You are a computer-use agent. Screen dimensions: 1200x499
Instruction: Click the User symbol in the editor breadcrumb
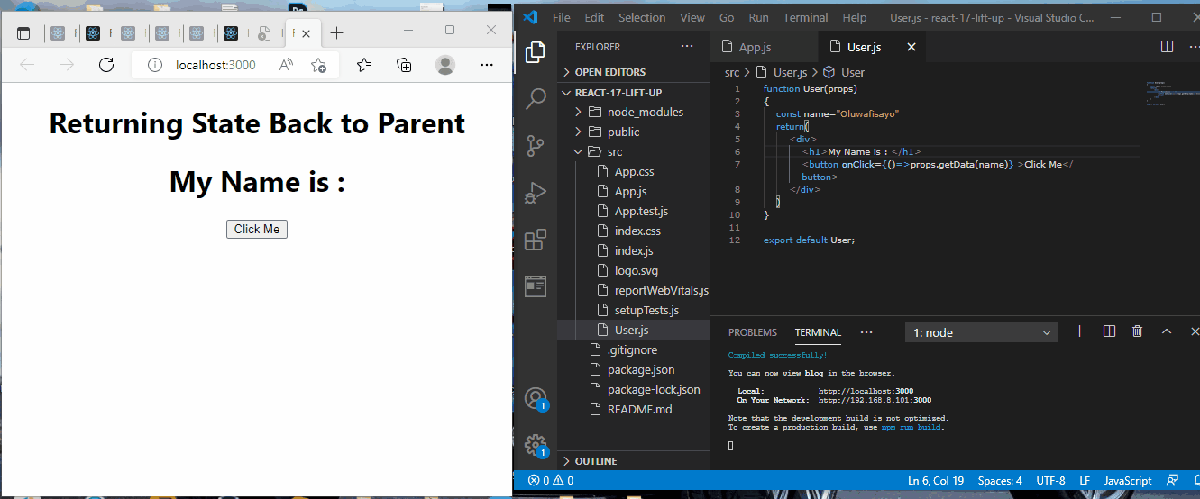[x=844, y=72]
